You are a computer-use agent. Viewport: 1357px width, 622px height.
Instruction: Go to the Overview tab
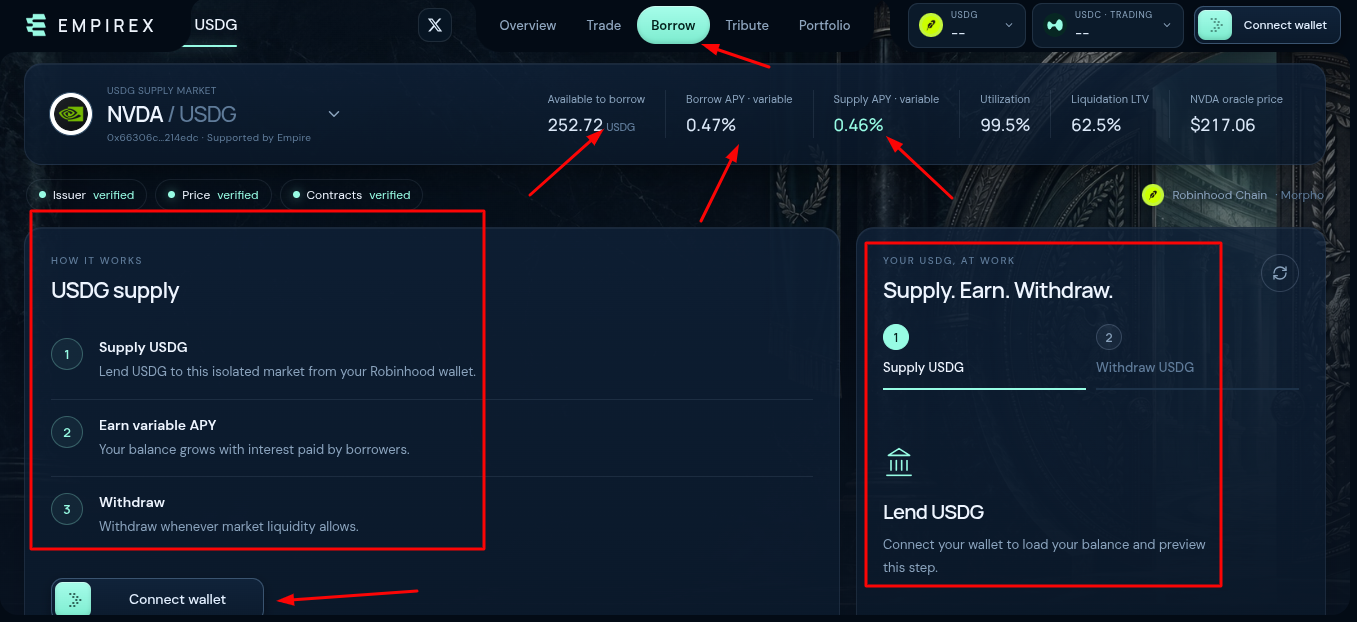coord(528,25)
